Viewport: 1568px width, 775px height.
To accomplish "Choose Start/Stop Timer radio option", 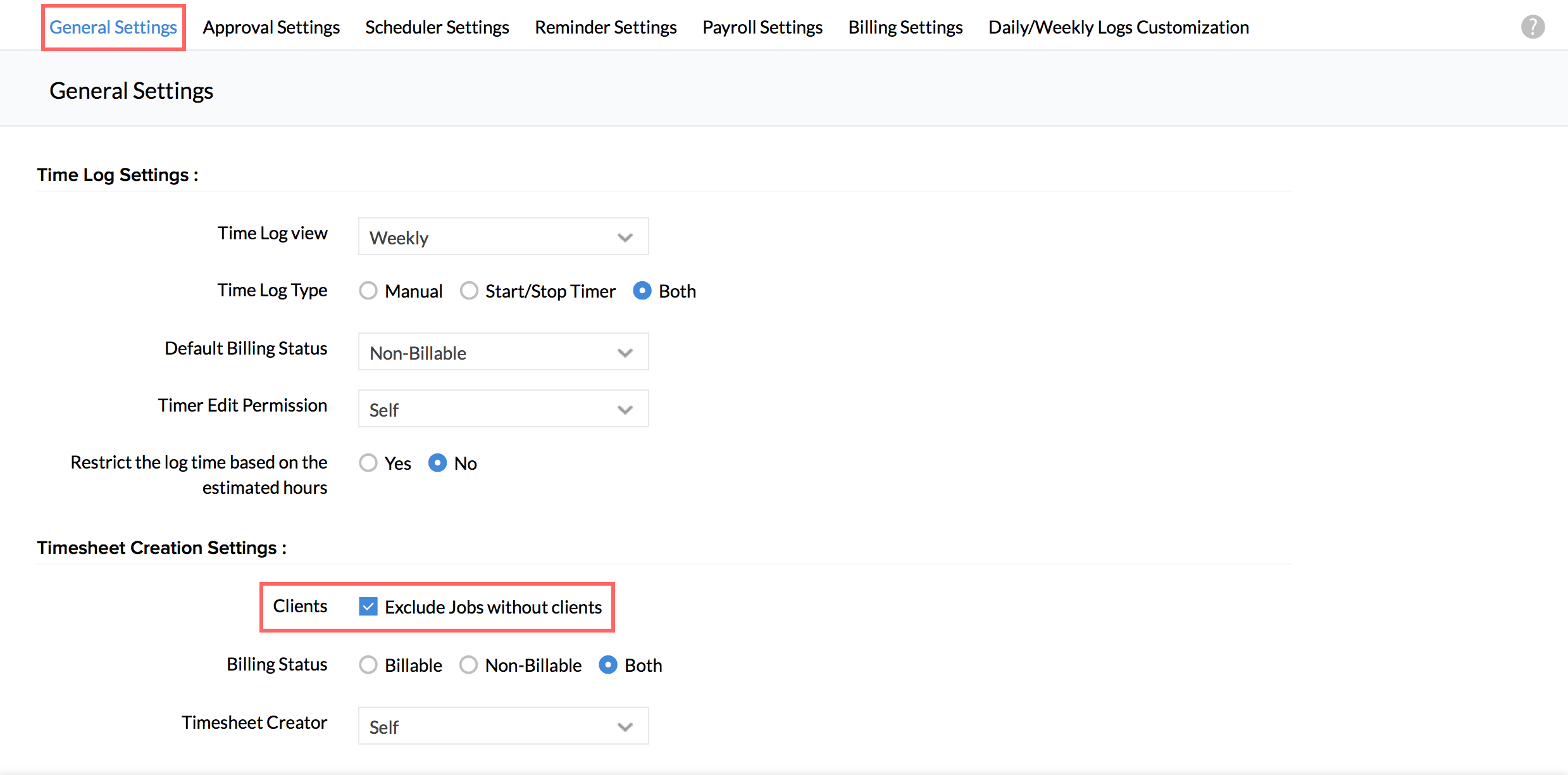I will tap(469, 291).
